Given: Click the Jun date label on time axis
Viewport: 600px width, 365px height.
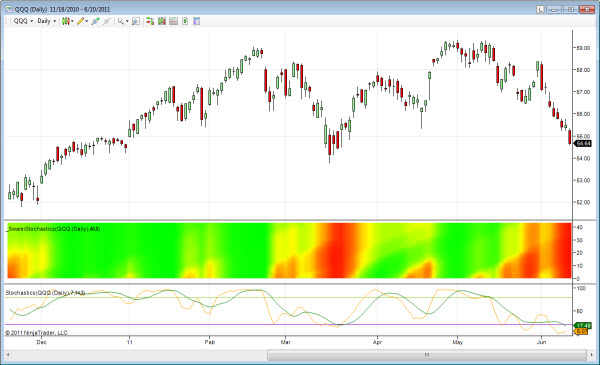Looking at the screenshot, I should click(x=541, y=342).
